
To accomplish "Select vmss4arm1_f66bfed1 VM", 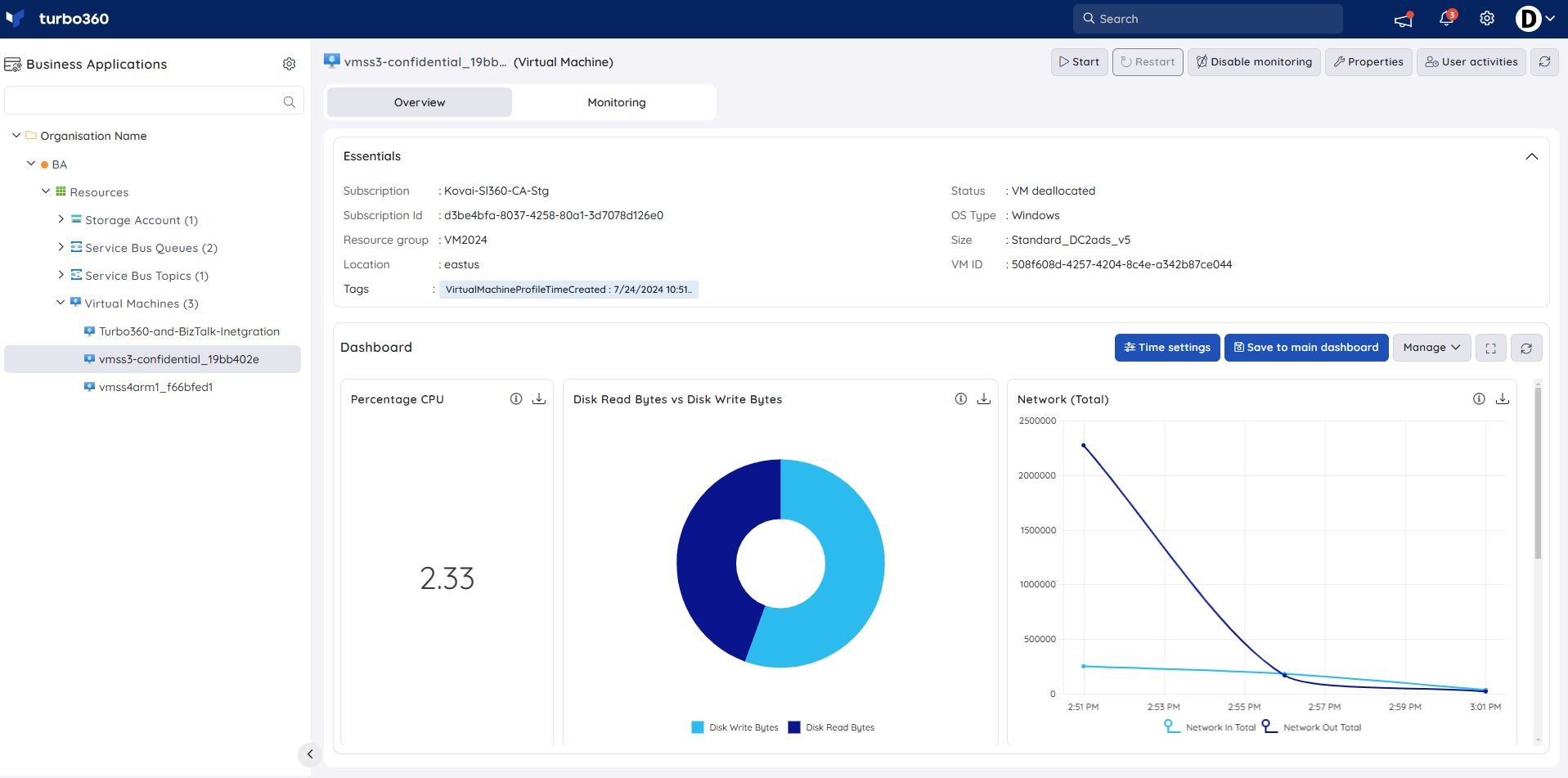I will pos(155,387).
